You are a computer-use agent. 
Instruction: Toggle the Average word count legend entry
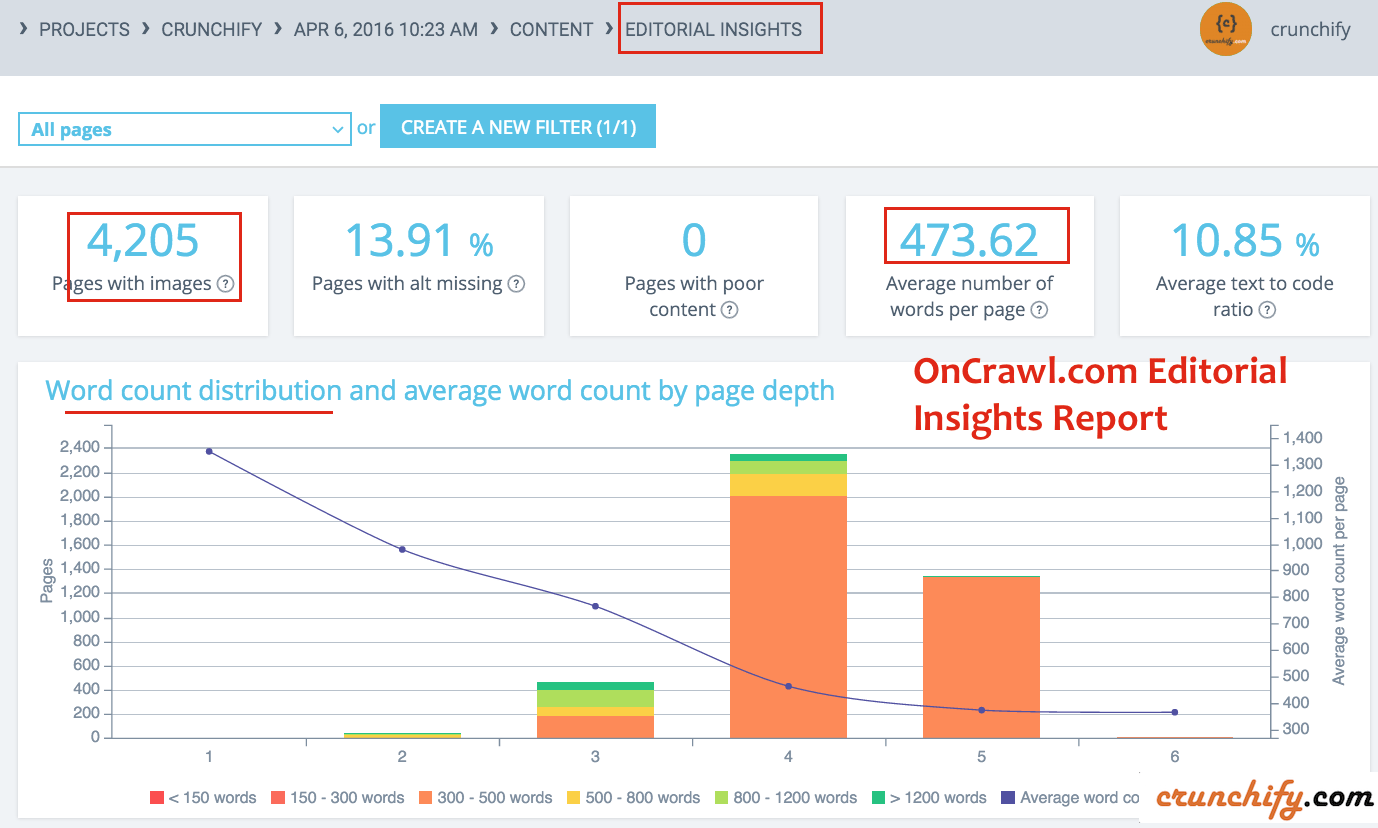coord(1070,798)
